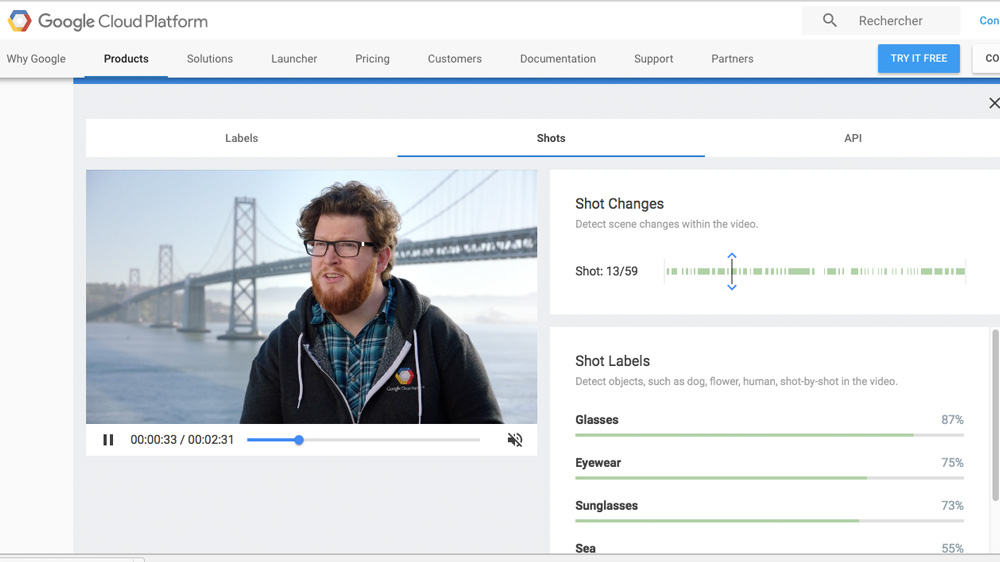Click the Shot Labels panel scrollbar
This screenshot has height=562, width=1000.
click(994, 415)
